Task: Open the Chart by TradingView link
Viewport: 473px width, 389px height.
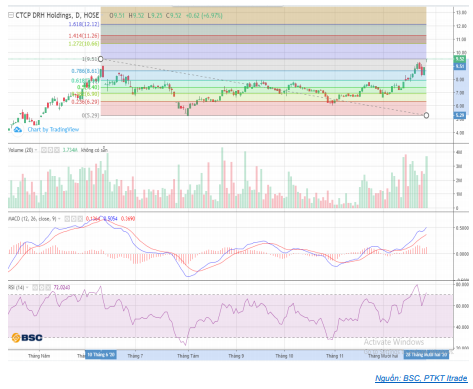Action: click(x=53, y=129)
